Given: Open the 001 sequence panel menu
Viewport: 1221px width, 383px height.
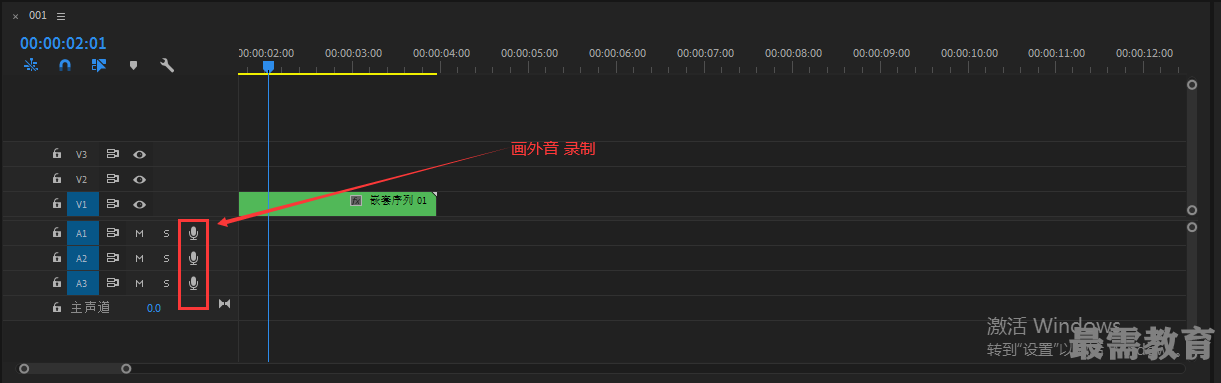Looking at the screenshot, I should coord(61,16).
